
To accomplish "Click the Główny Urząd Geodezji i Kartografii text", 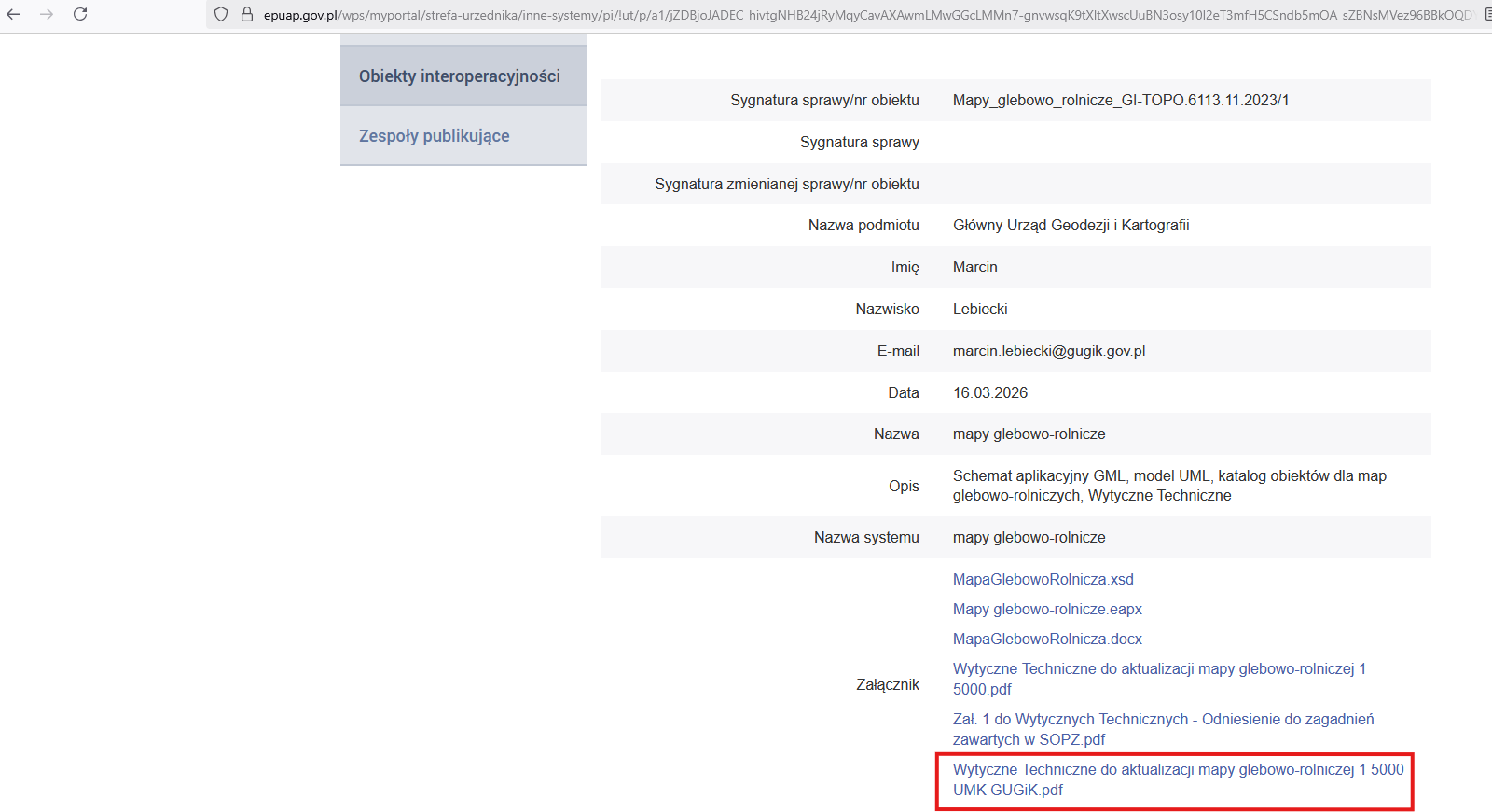I will [x=1071, y=226].
